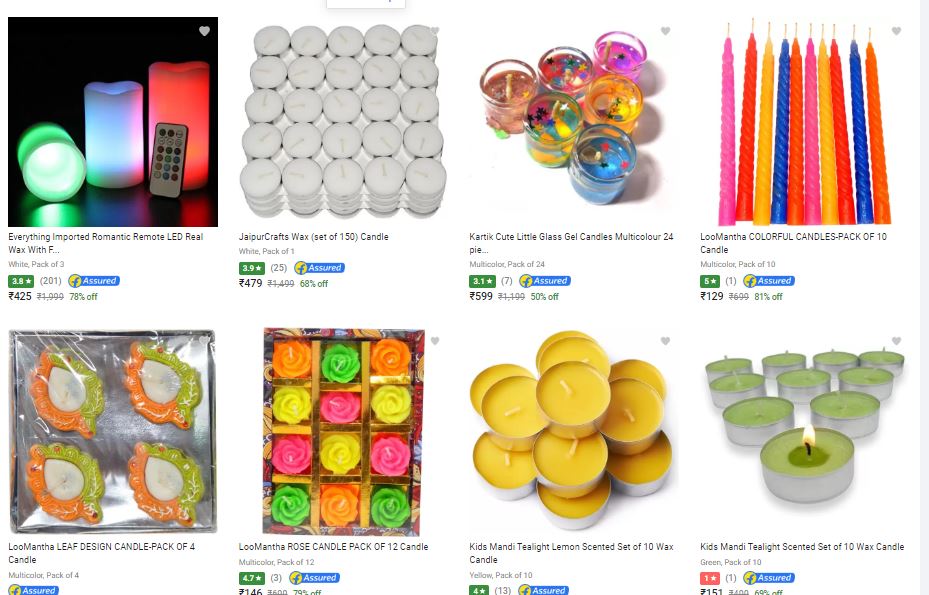This screenshot has height=595, width=929.
Task: Add Kartik Glass Gel Candles to wishlist heart
Action: point(665,31)
